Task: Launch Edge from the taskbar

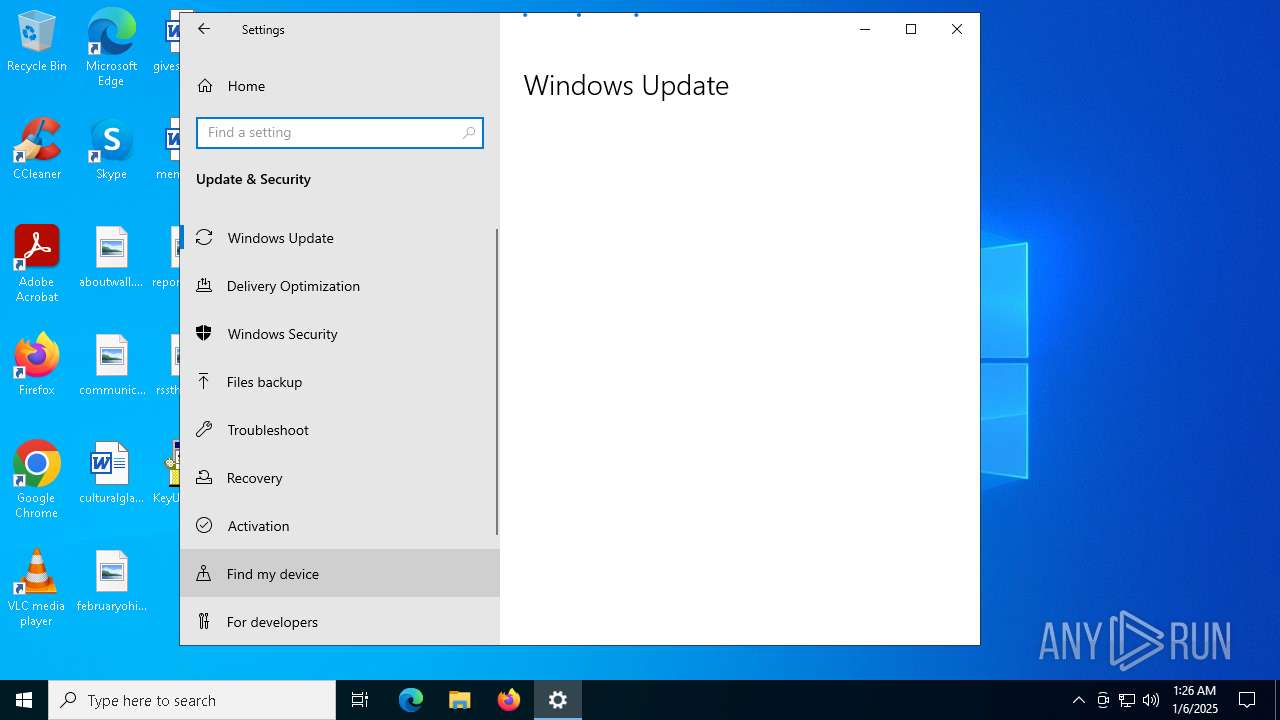Action: 411,700
